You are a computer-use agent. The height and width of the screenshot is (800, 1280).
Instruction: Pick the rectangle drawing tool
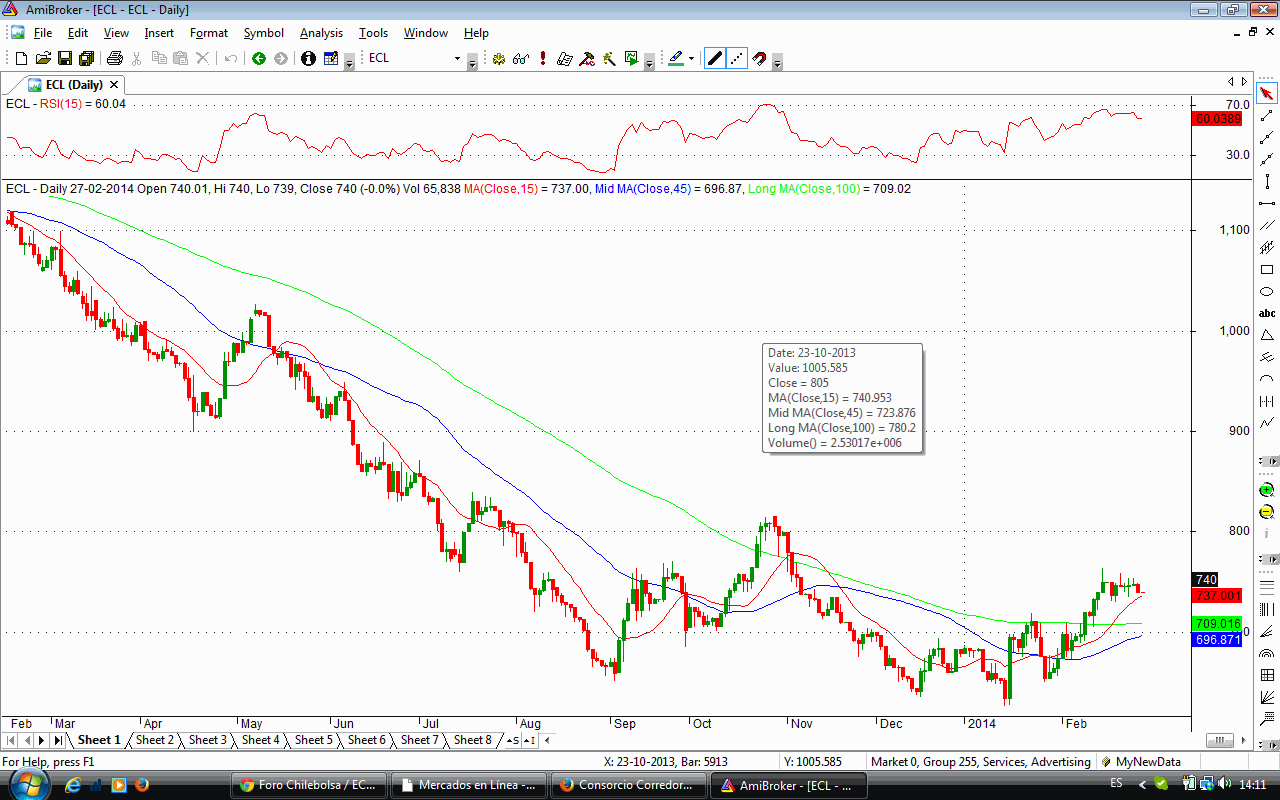point(1267,270)
